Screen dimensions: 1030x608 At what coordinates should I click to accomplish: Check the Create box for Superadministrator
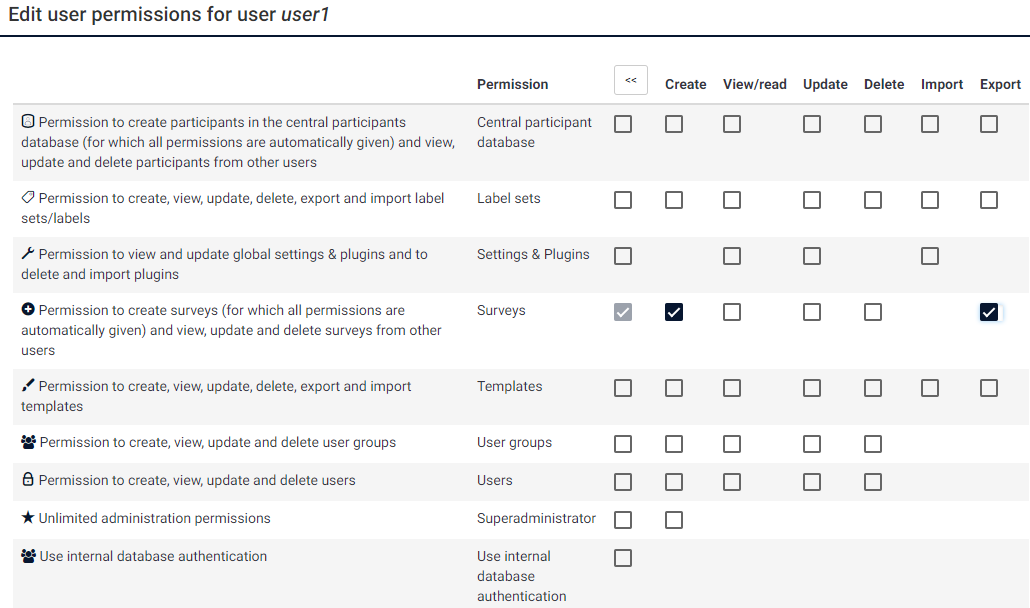[674, 520]
